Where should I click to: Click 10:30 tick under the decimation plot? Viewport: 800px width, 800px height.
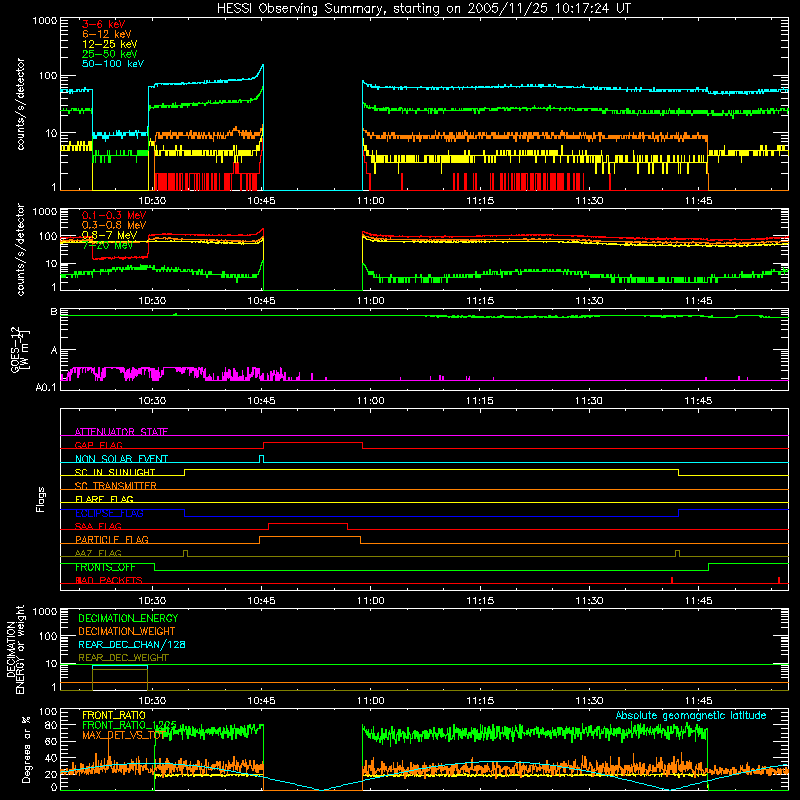[152, 701]
